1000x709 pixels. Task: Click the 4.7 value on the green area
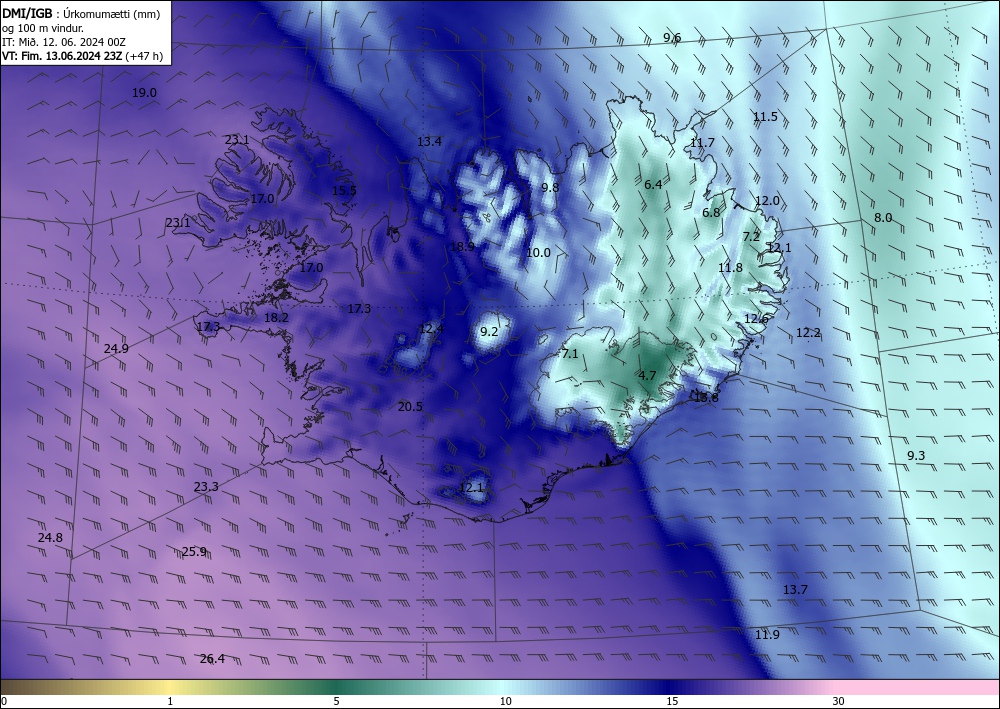(x=647, y=376)
